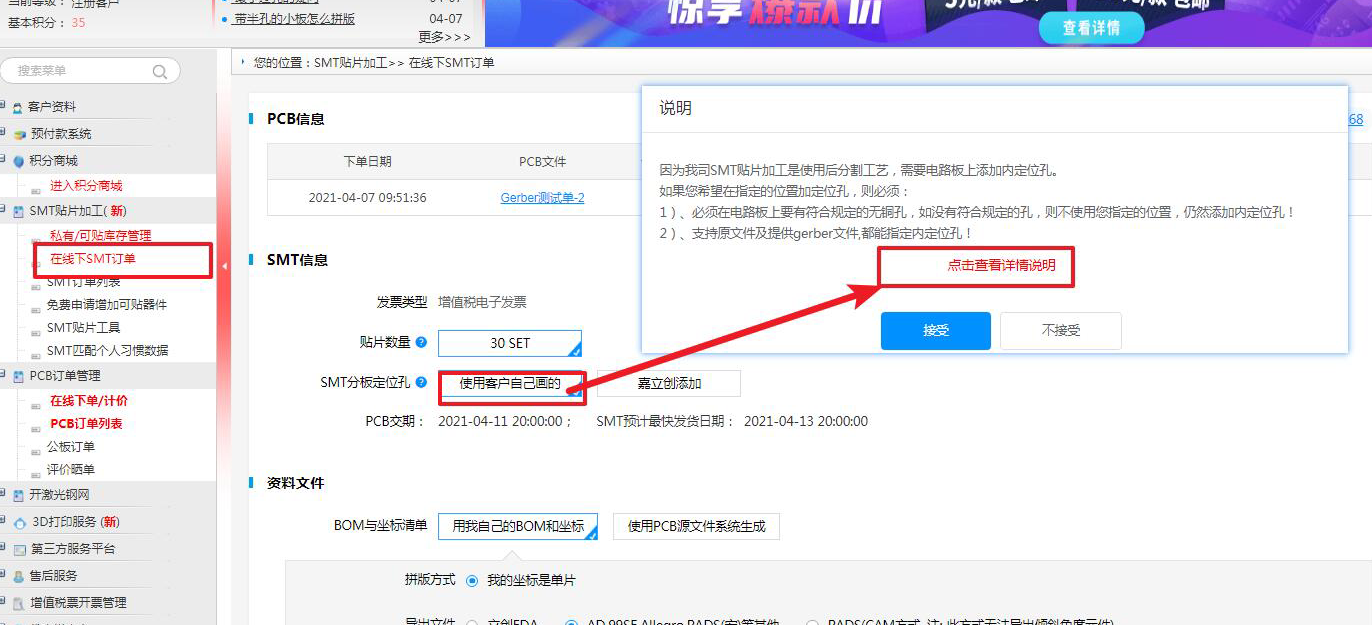Screen dimensions: 1372x625
Task: Click the search magnifier icon in menu search
Action: pos(159,71)
